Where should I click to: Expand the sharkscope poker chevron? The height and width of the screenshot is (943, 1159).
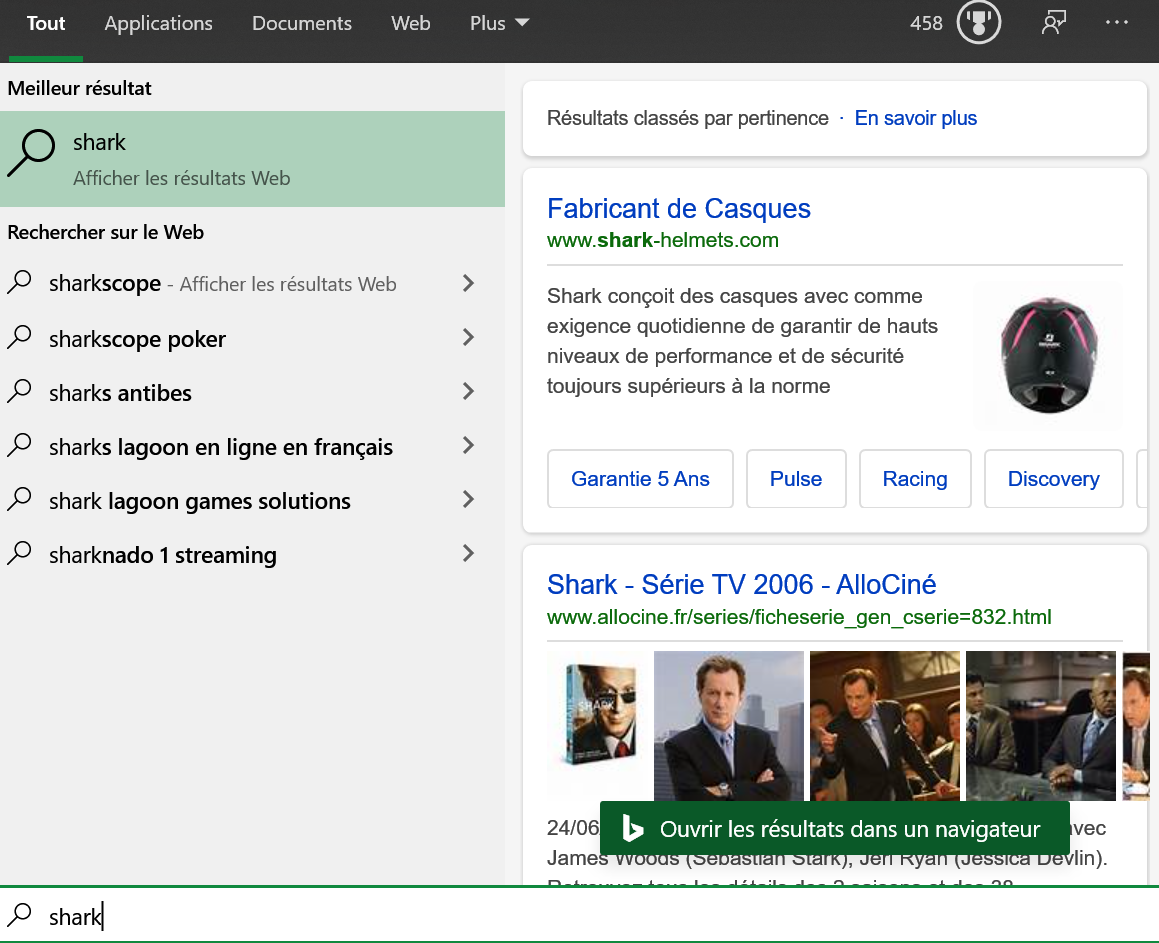[468, 338]
